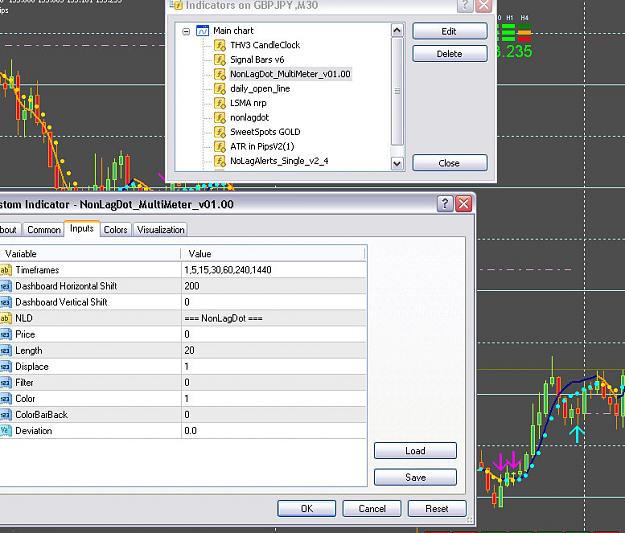Click help button in Indicators list window
Image resolution: width=625 pixels, height=533 pixels.
(465, 5)
